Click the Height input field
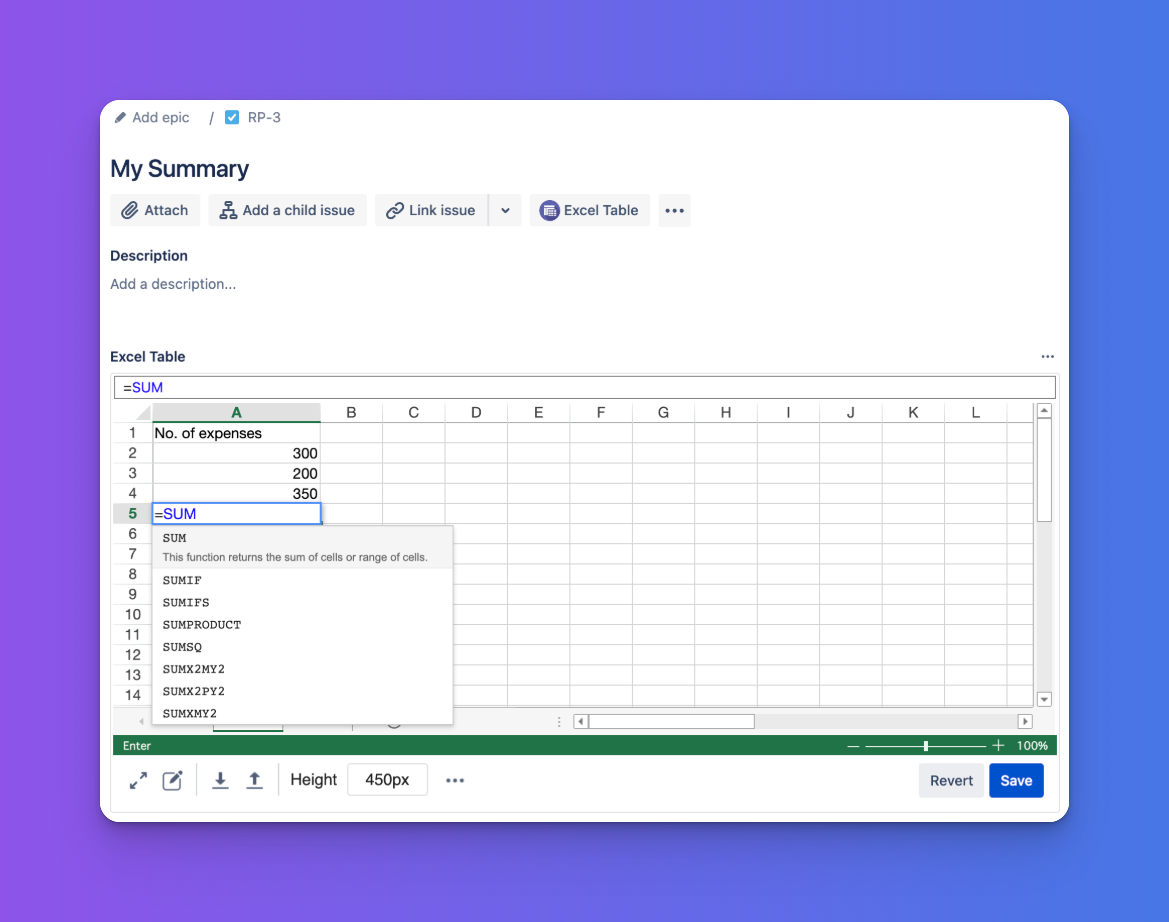The image size is (1169, 922). coord(387,781)
